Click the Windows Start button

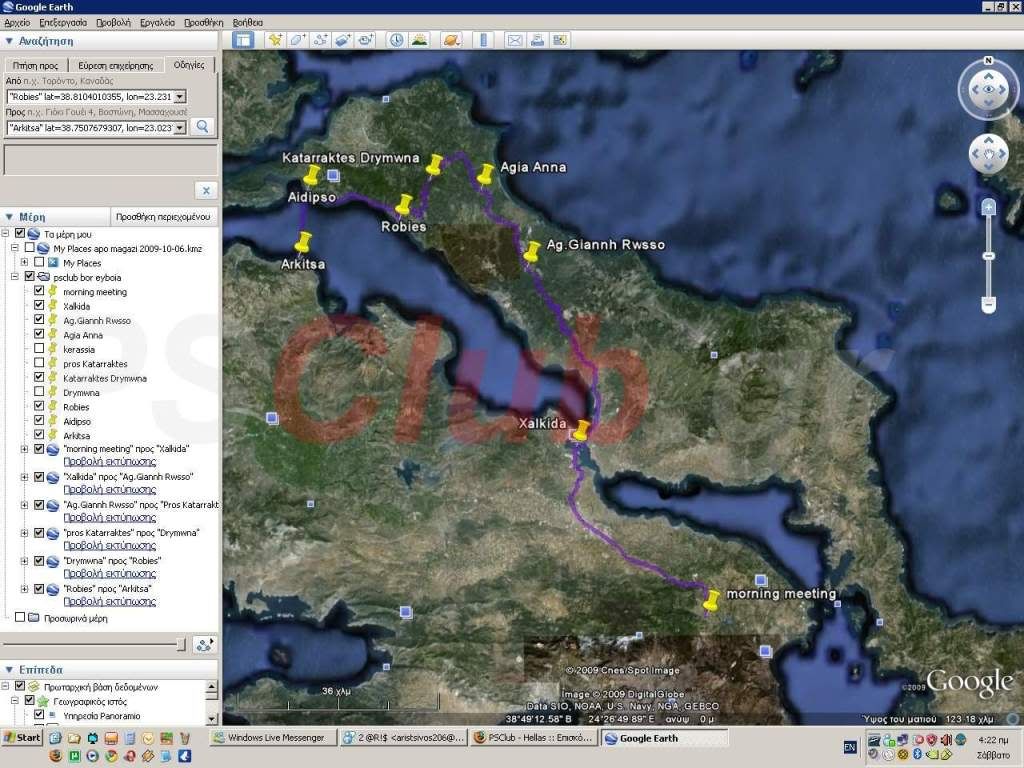pos(22,738)
